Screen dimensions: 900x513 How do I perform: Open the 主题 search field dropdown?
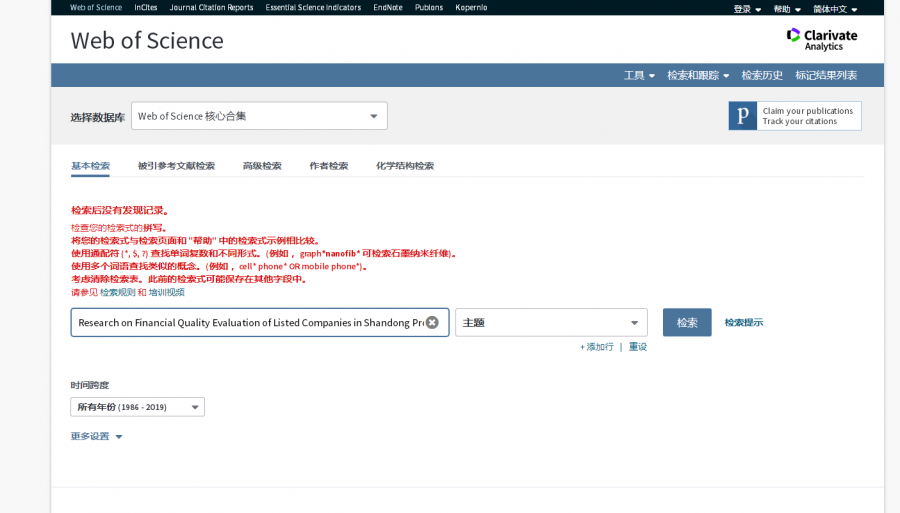point(551,323)
